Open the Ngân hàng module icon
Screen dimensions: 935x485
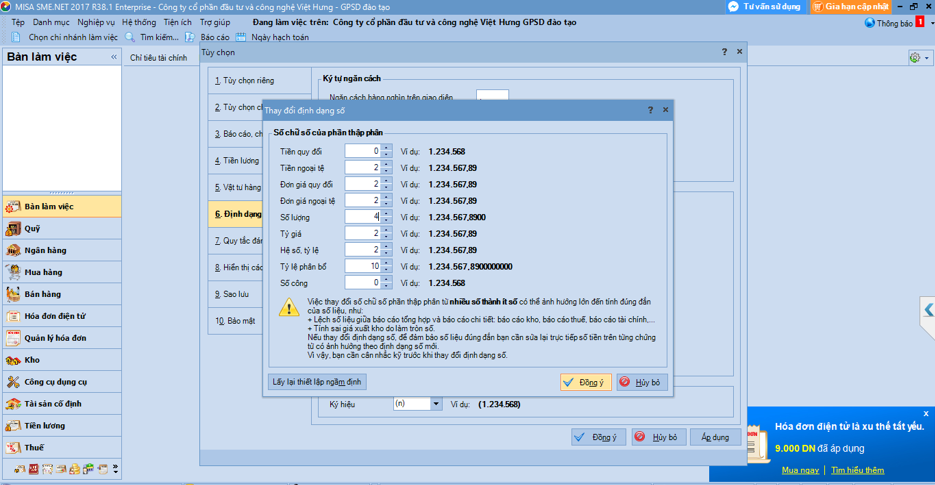[13, 251]
